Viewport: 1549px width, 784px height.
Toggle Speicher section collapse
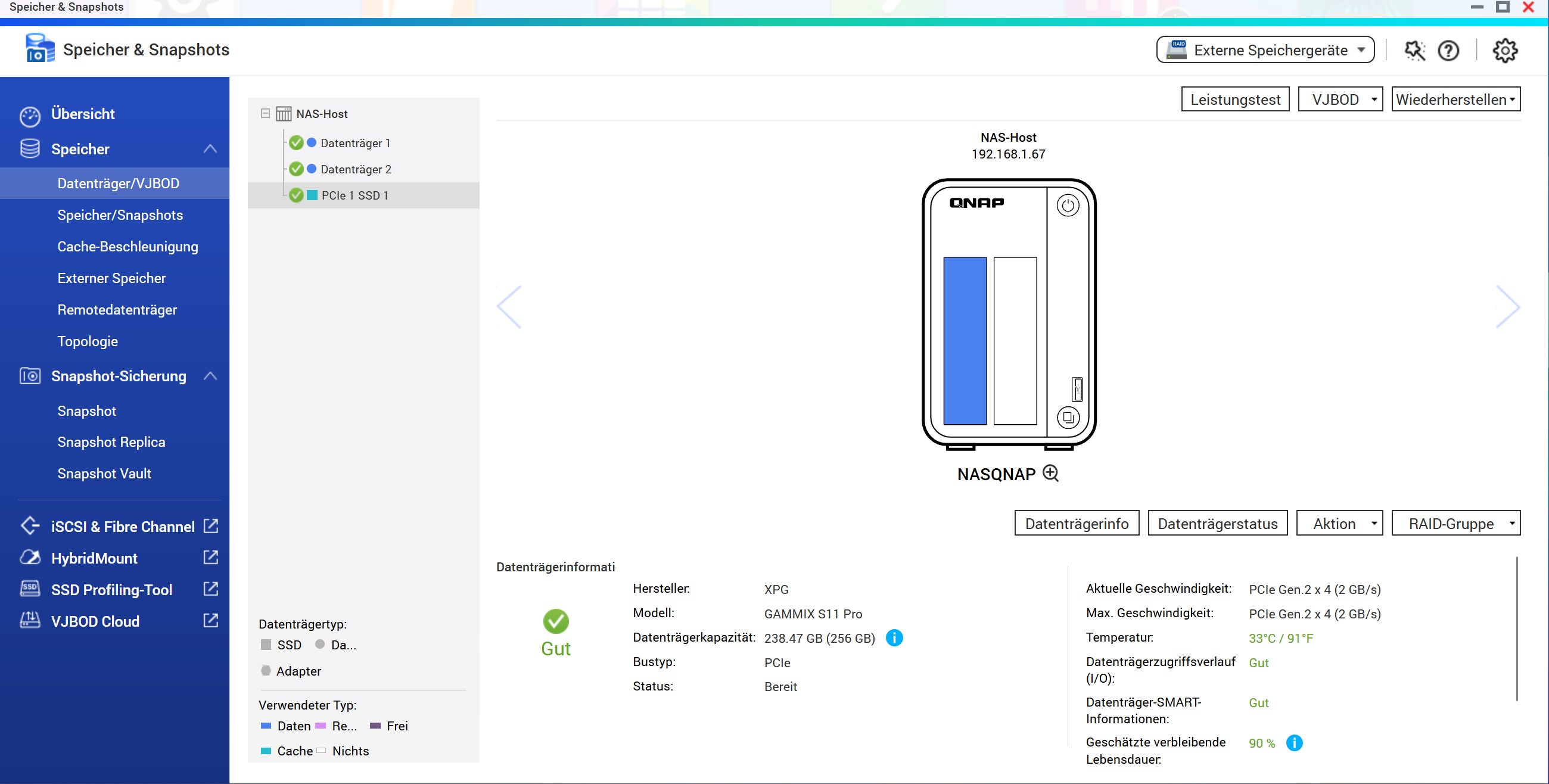211,148
